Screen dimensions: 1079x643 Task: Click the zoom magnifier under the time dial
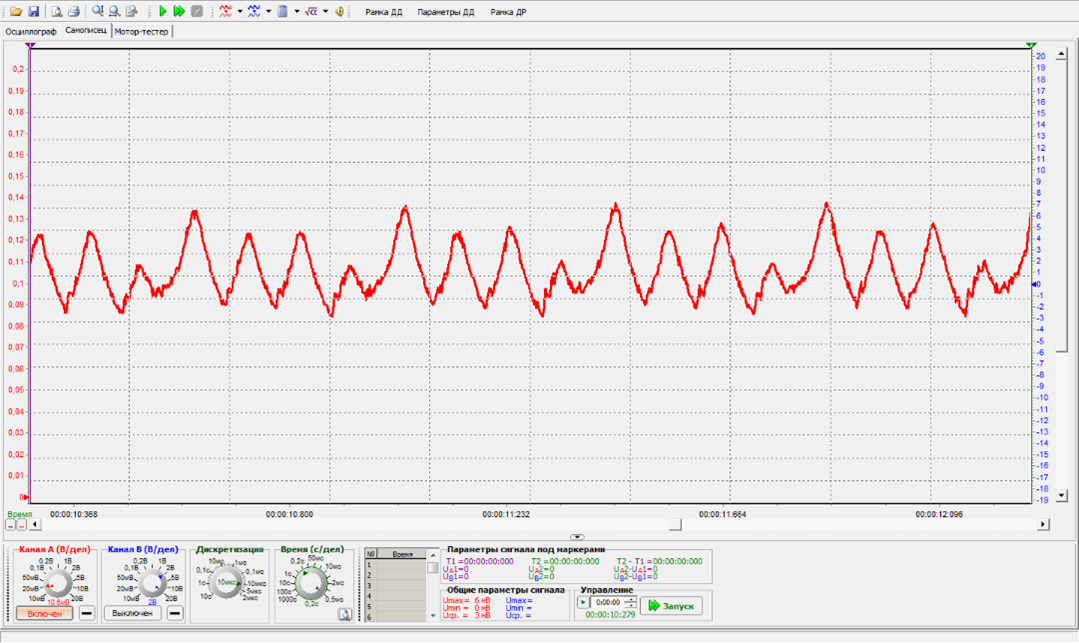tap(344, 615)
